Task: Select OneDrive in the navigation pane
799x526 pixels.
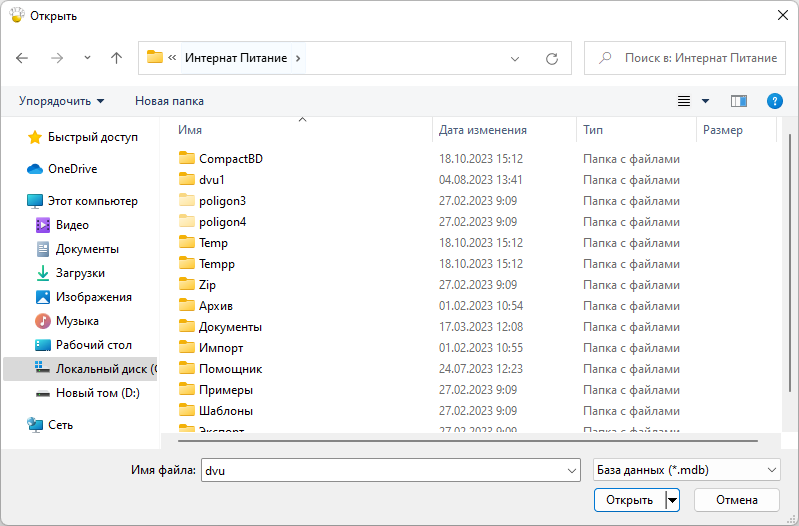Action: [72, 169]
